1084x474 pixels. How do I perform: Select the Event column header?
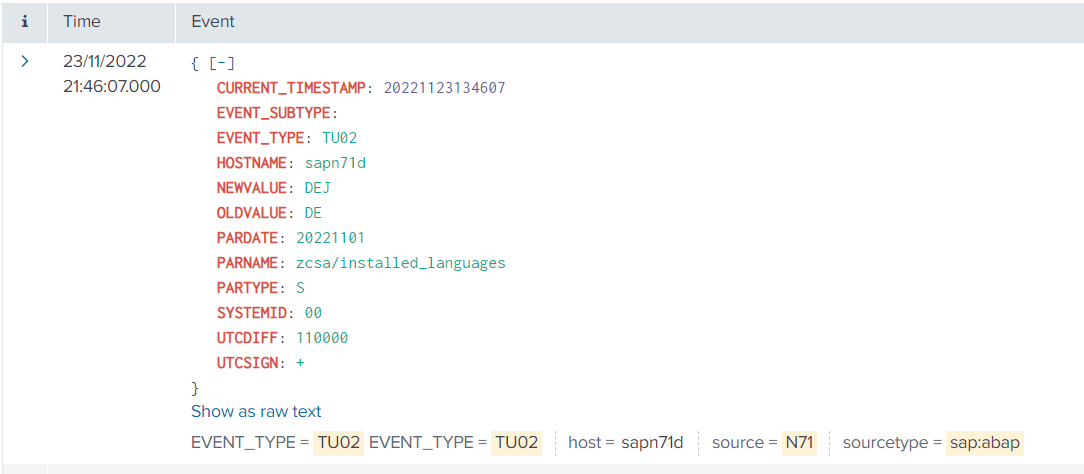pos(213,21)
